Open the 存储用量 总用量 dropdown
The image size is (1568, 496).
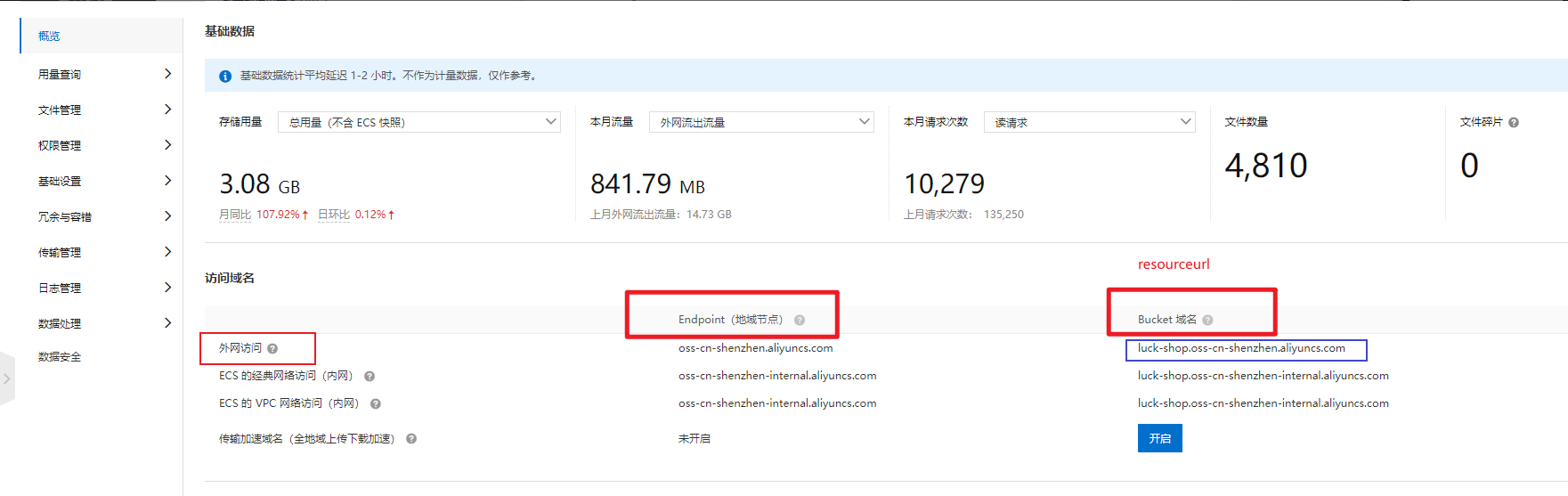pyautogui.click(x=418, y=122)
